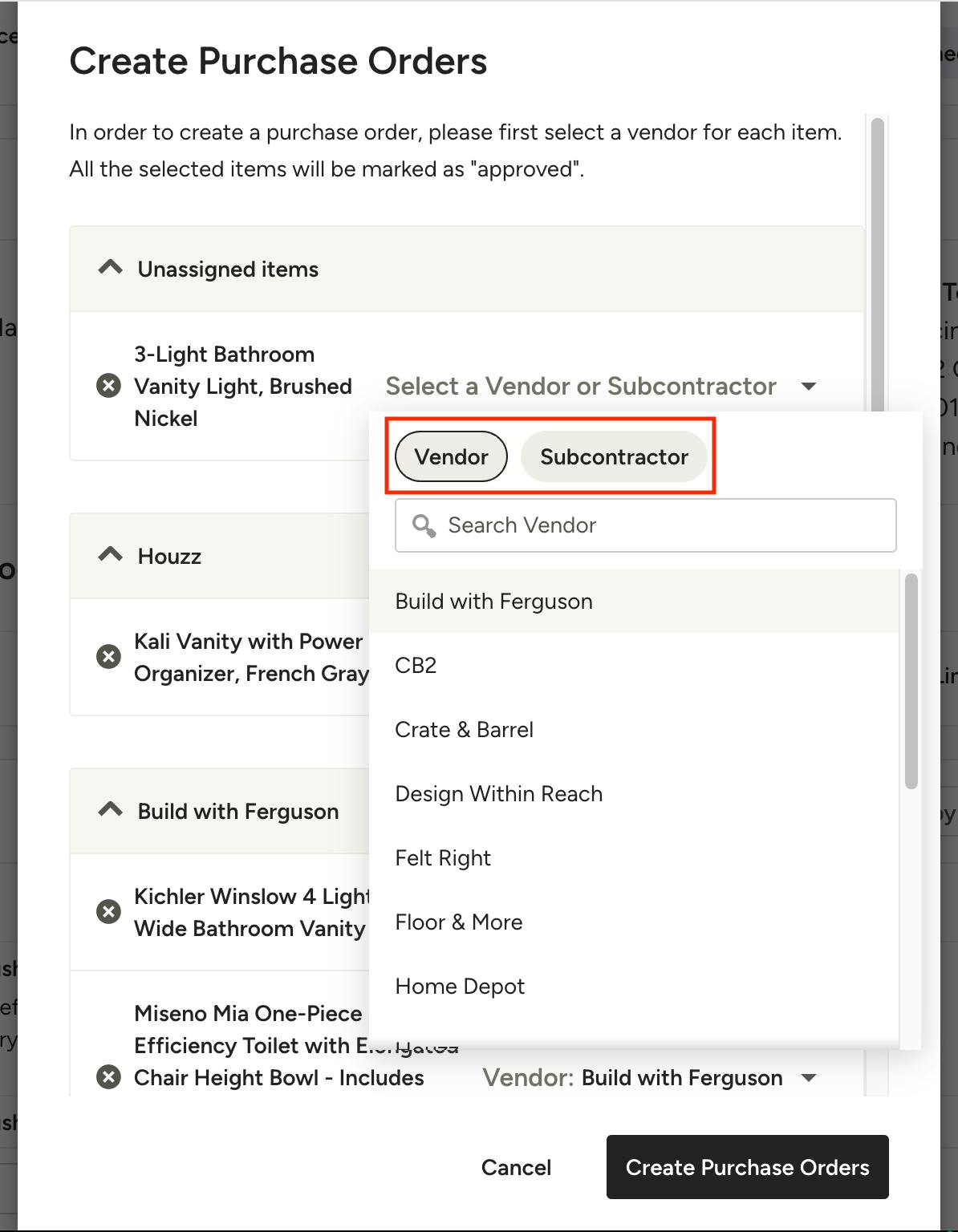Remove the Kali Vanity with Power Organizer item

(x=108, y=657)
